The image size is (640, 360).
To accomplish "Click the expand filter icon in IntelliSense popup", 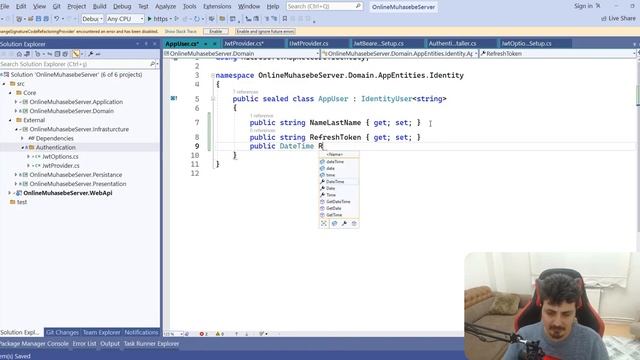I will [x=324, y=224].
